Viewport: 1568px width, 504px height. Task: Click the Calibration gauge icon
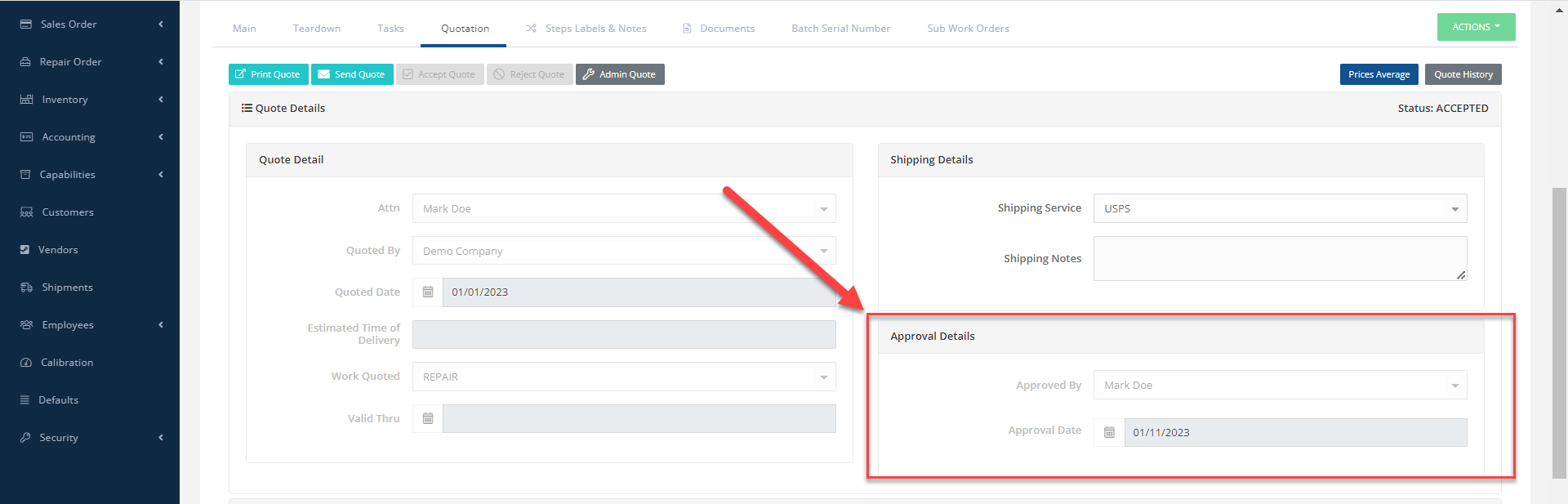(x=26, y=363)
